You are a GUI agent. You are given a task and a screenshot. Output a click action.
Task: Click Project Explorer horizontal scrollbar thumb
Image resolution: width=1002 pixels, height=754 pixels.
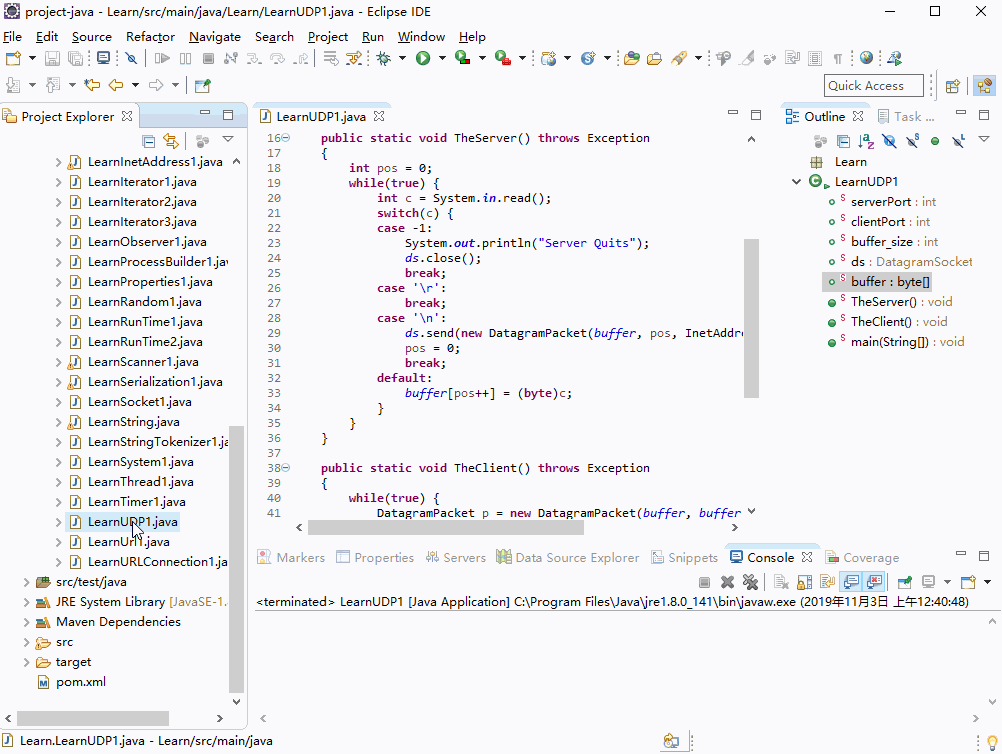(93, 718)
